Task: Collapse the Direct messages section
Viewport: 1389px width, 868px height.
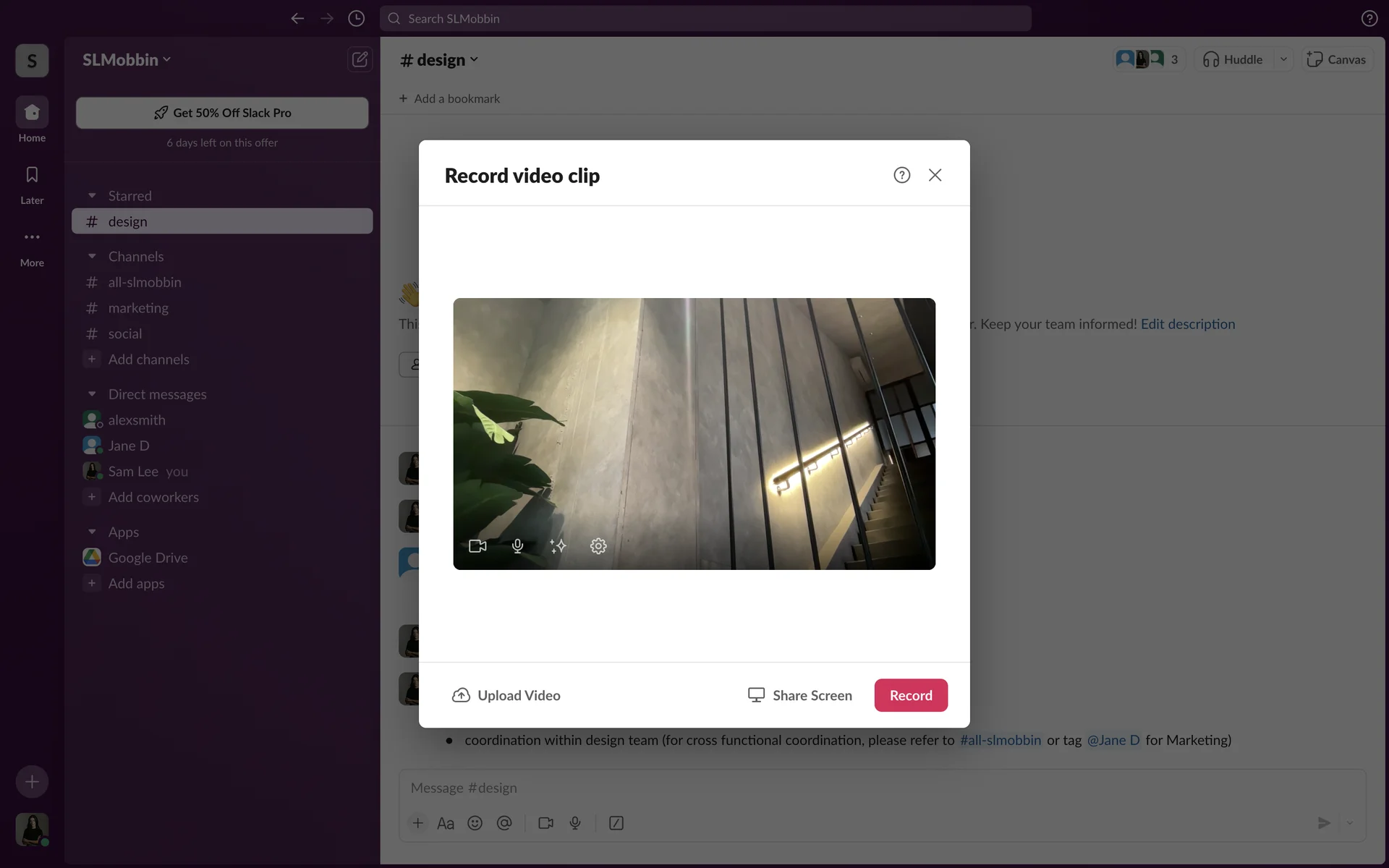Action: click(92, 394)
